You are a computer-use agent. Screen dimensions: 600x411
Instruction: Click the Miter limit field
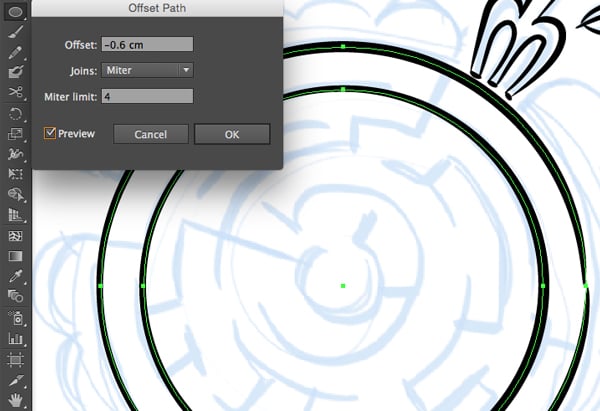147,96
